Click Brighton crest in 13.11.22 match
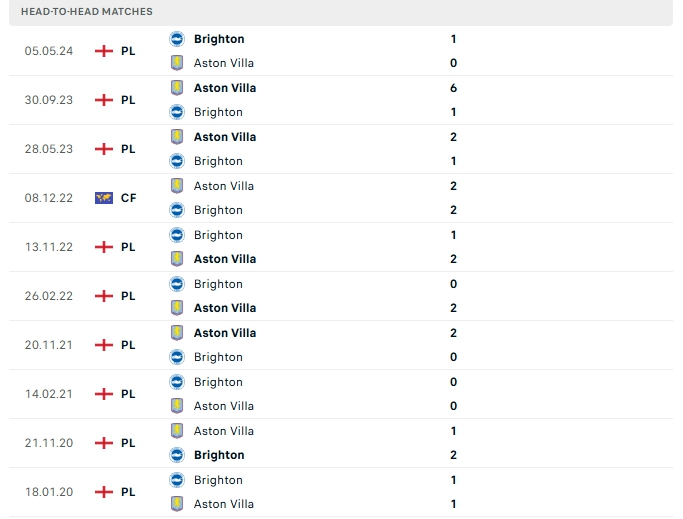Viewport: 683px width, 519px height. (x=177, y=235)
